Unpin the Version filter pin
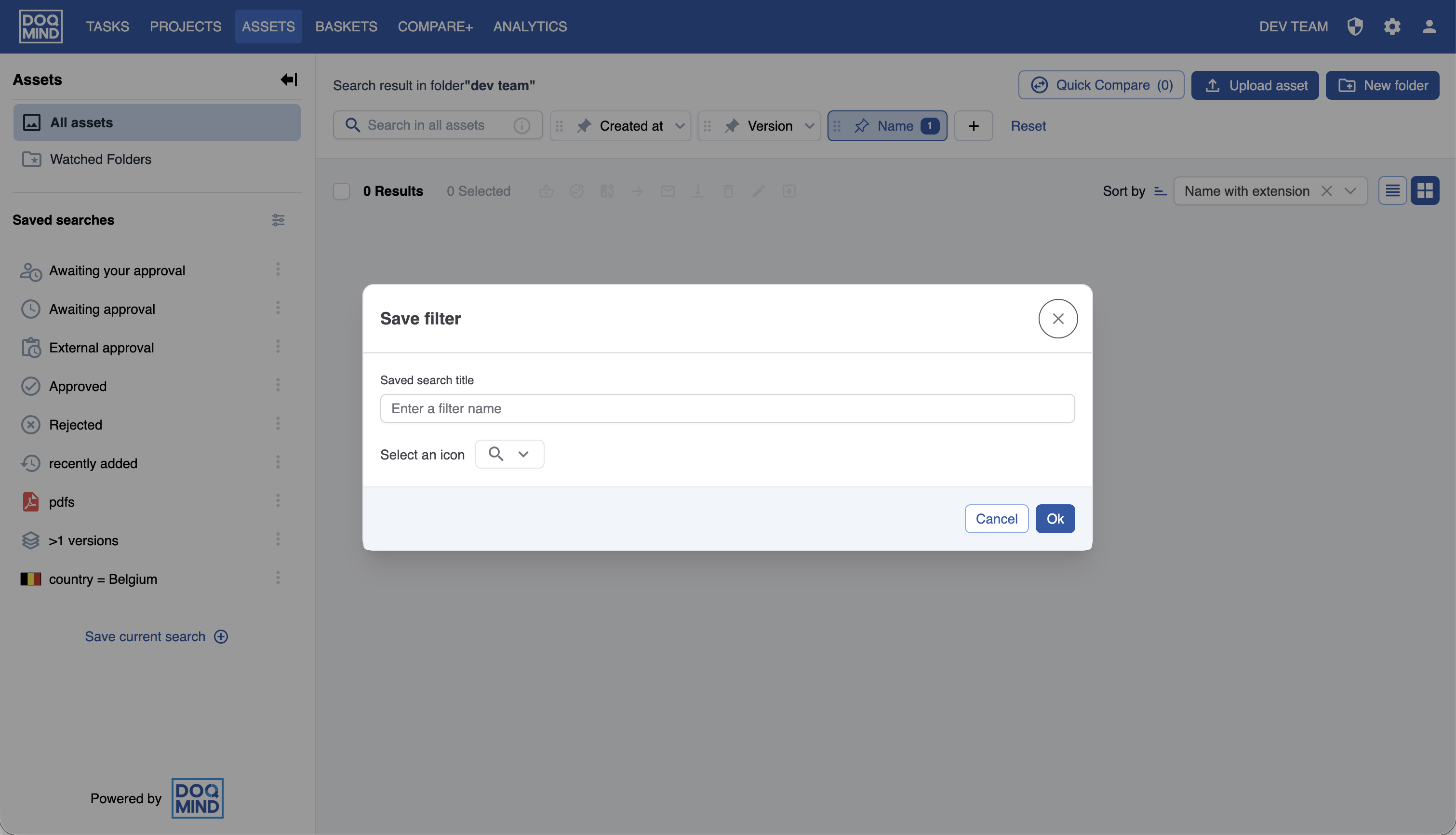This screenshot has height=835, width=1456. pyautogui.click(x=732, y=126)
